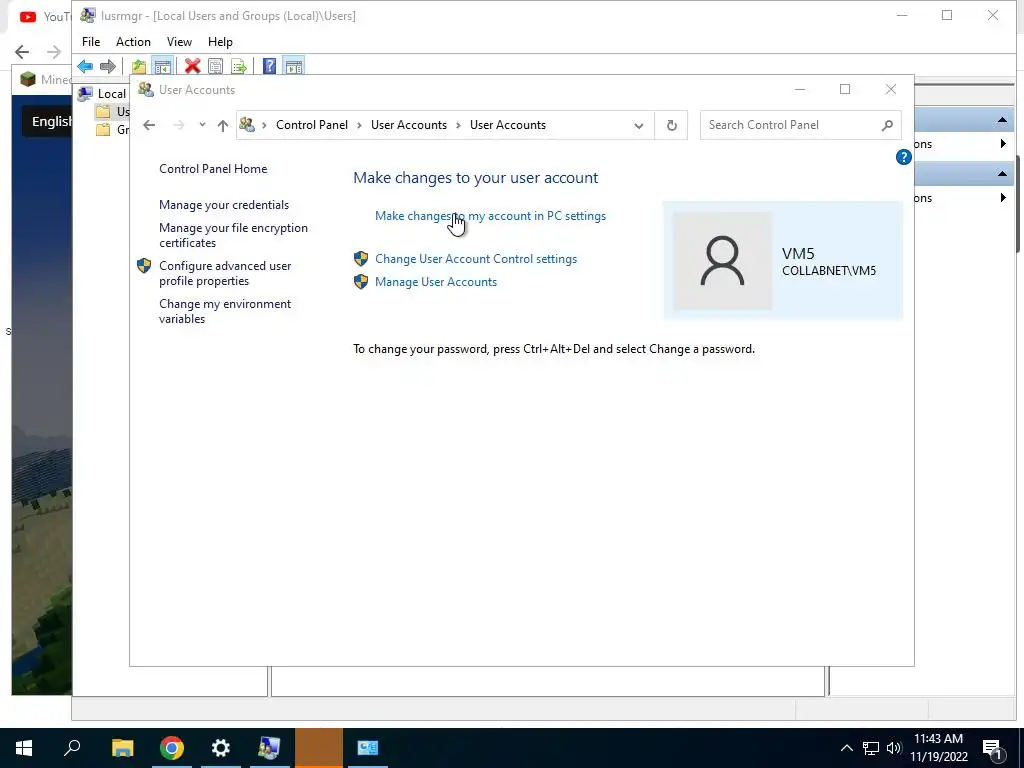Open Control Panel Home
This screenshot has height=768, width=1024.
point(213,168)
